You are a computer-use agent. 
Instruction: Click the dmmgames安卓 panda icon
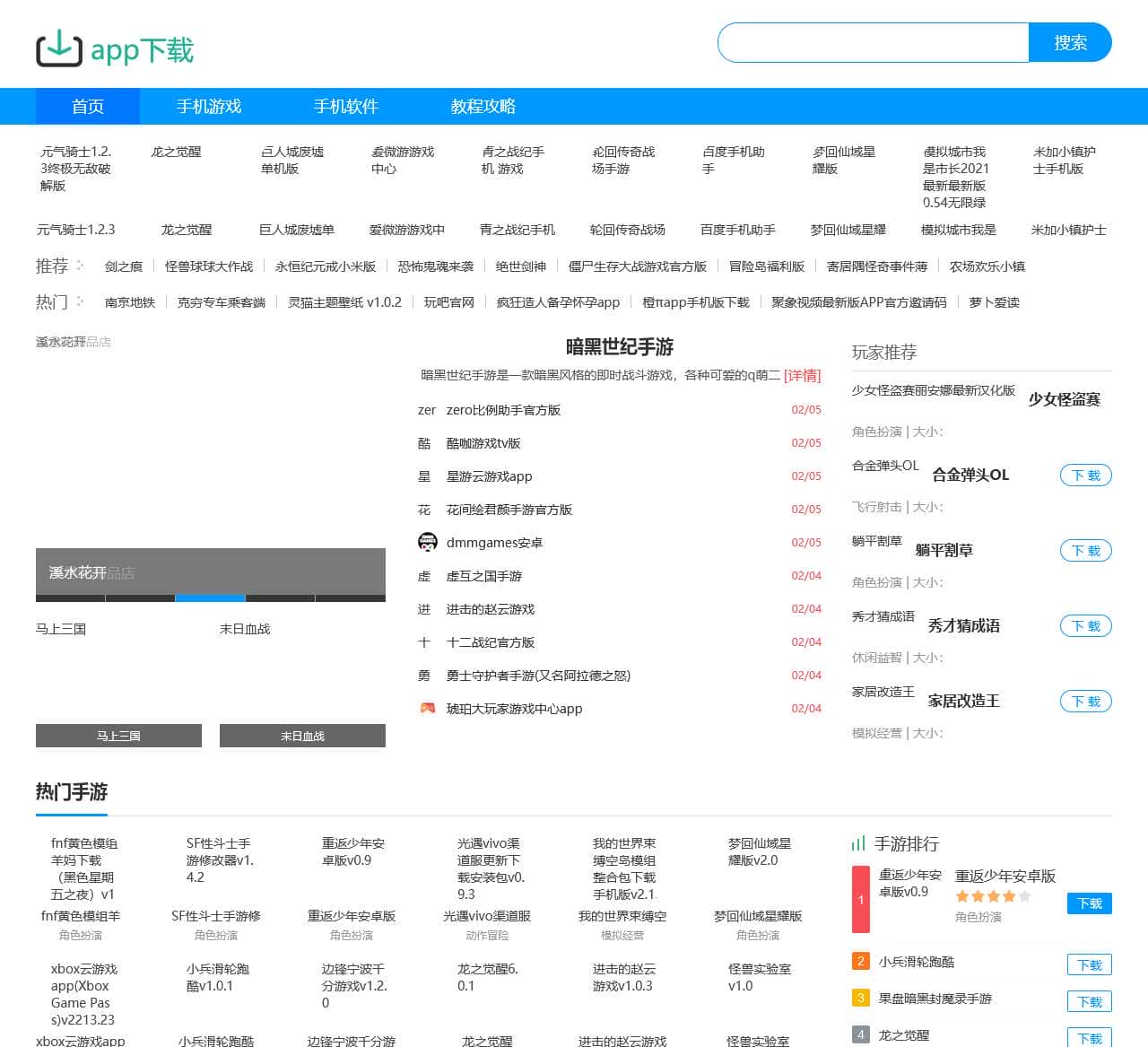(x=428, y=542)
